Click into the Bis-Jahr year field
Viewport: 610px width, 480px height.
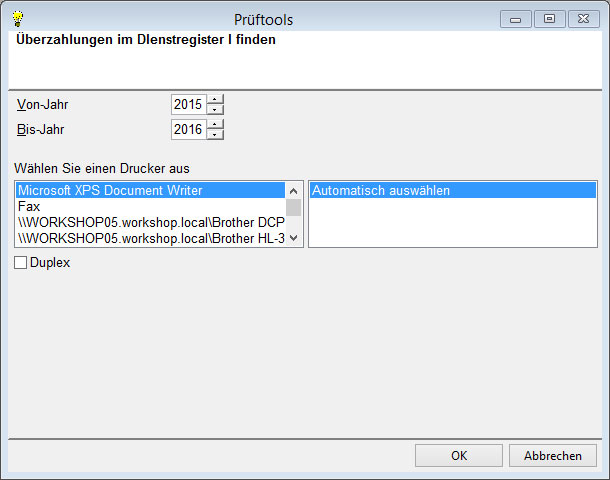tap(188, 129)
